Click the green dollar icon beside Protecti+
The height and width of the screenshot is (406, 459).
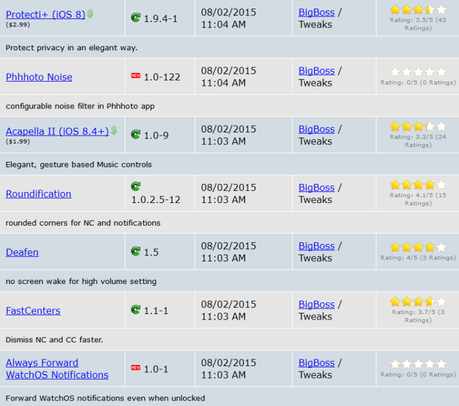pyautogui.click(x=90, y=14)
